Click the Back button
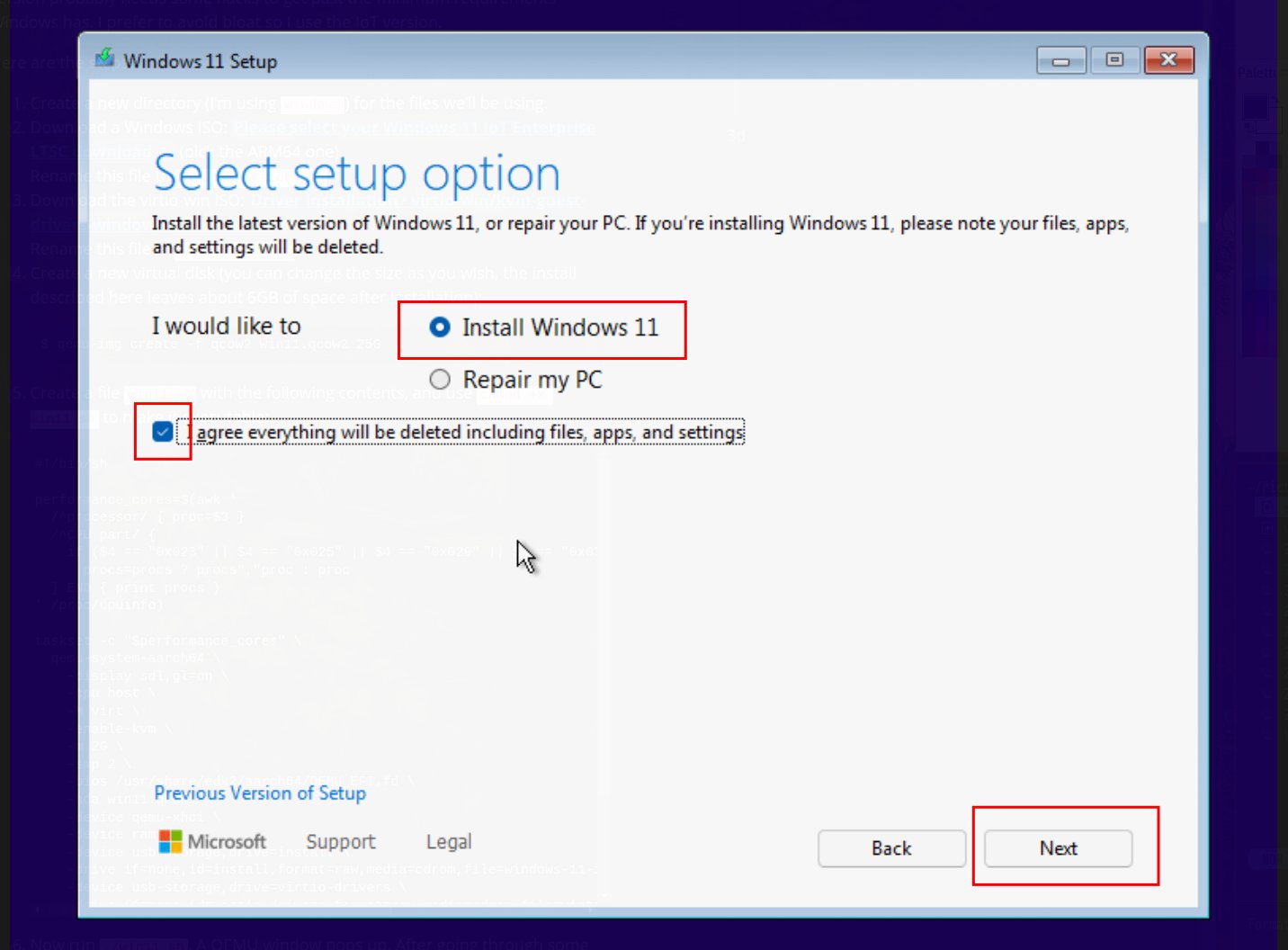 (891, 848)
